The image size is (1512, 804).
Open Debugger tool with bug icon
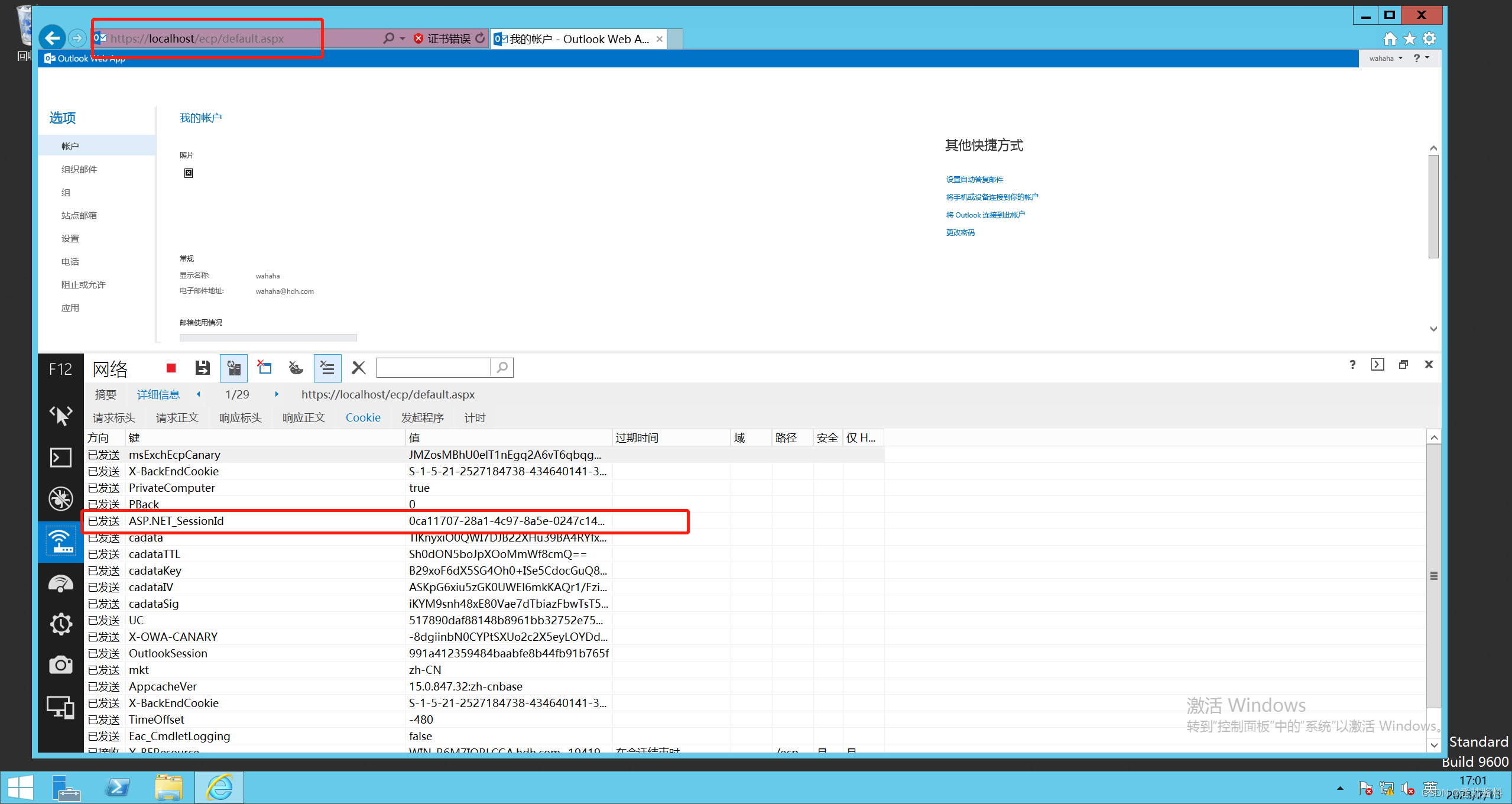[60, 498]
